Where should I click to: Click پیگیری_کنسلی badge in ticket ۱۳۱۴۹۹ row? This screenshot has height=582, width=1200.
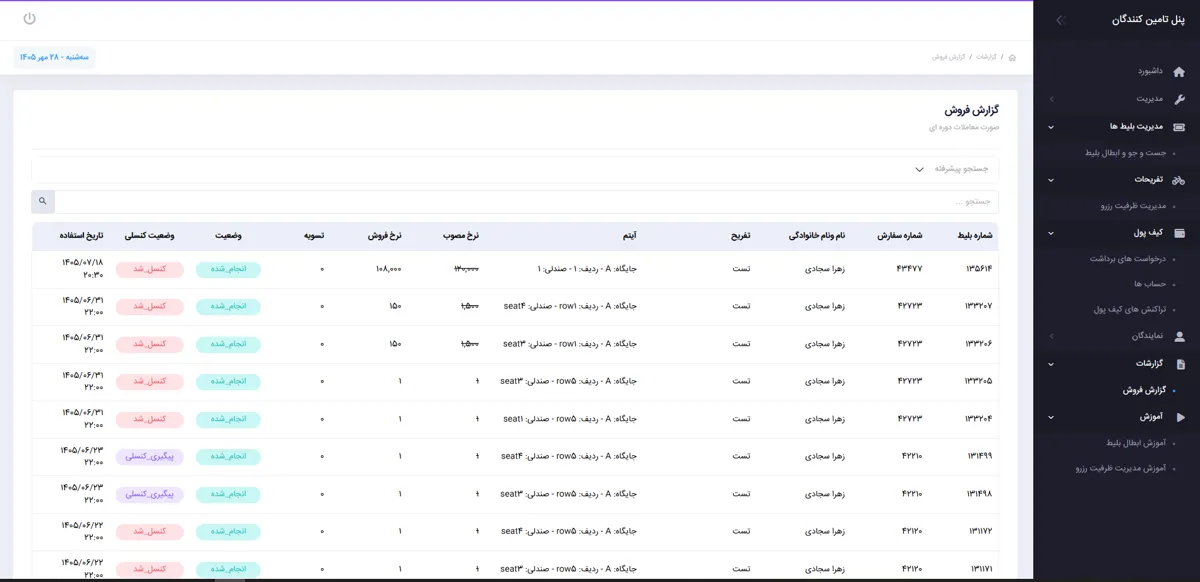[150, 456]
